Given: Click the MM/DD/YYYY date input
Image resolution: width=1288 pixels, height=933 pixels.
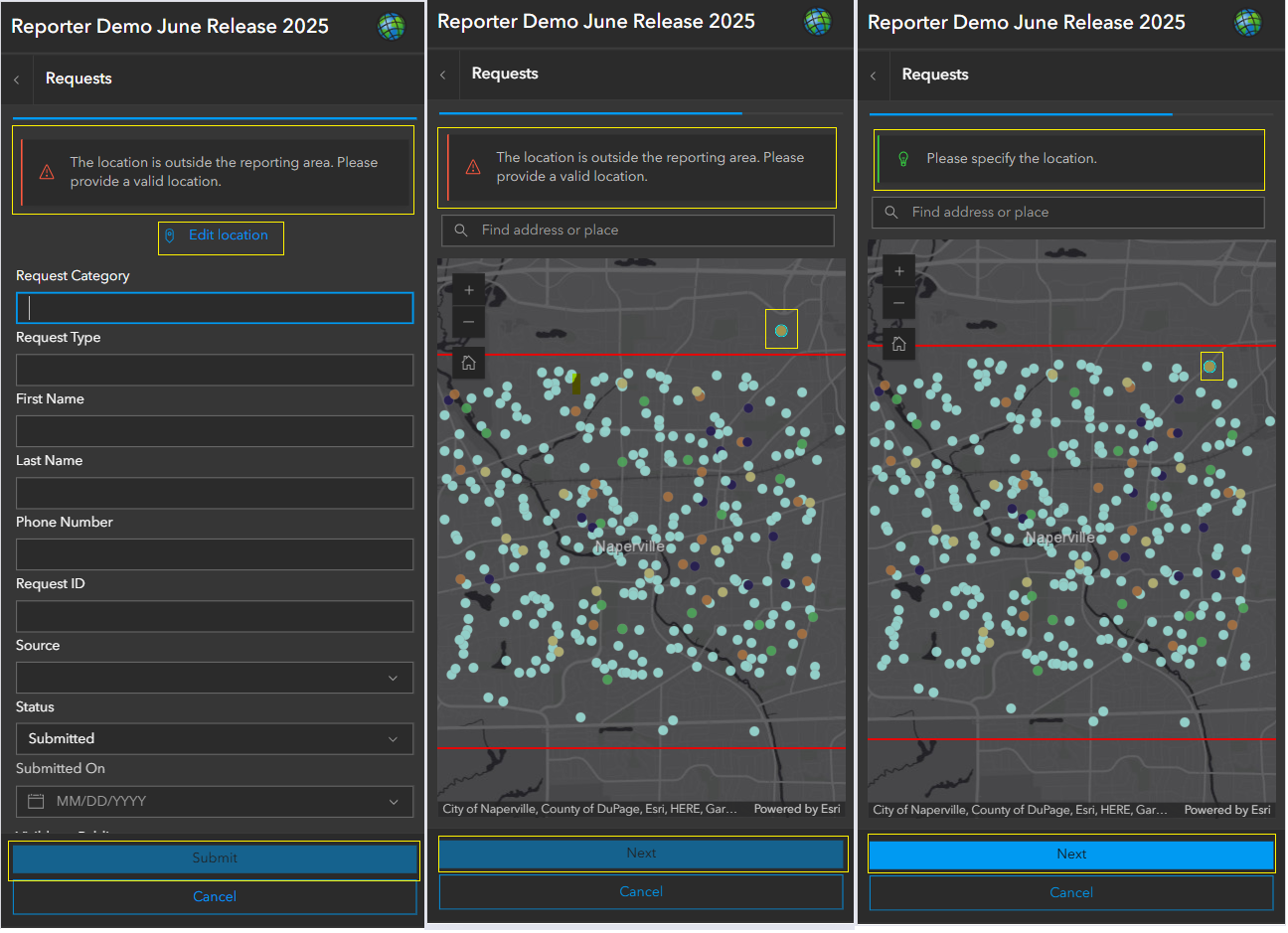Looking at the screenshot, I should (x=215, y=802).
